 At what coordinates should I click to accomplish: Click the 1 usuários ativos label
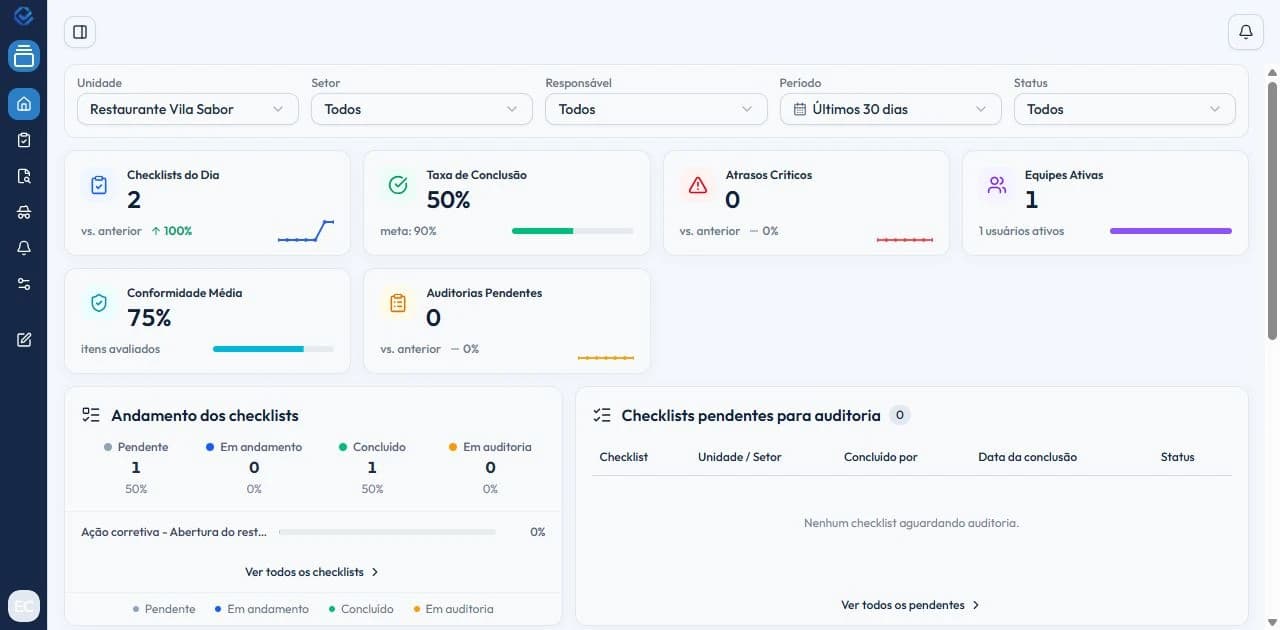(1021, 231)
